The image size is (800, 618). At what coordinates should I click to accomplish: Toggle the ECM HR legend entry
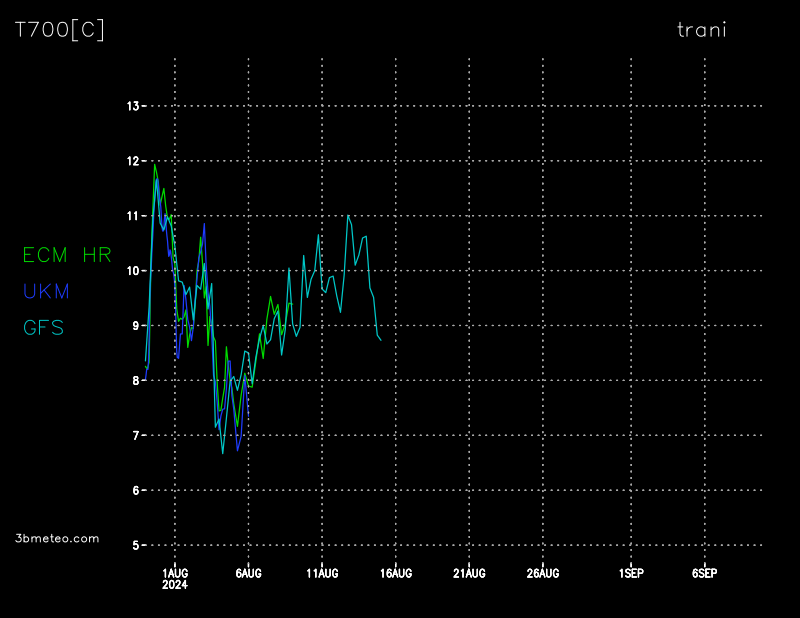pos(67,255)
